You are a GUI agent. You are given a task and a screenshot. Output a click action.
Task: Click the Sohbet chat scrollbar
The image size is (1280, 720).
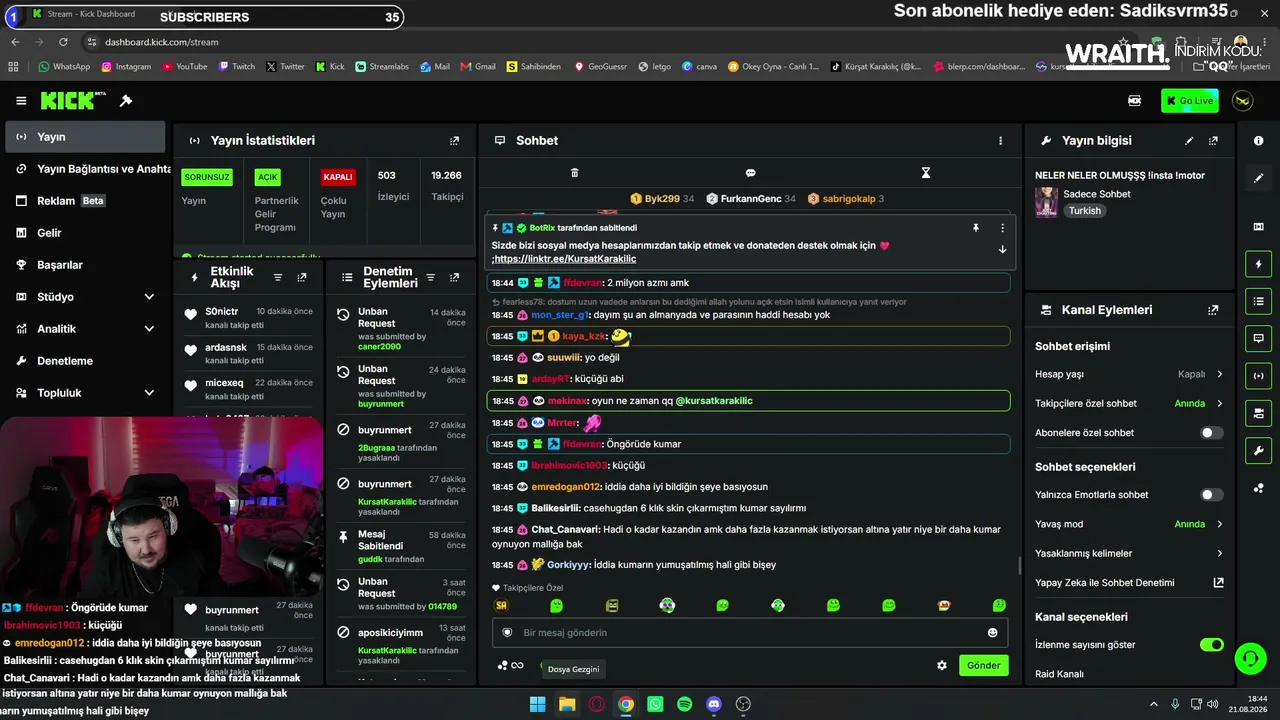click(1020, 566)
